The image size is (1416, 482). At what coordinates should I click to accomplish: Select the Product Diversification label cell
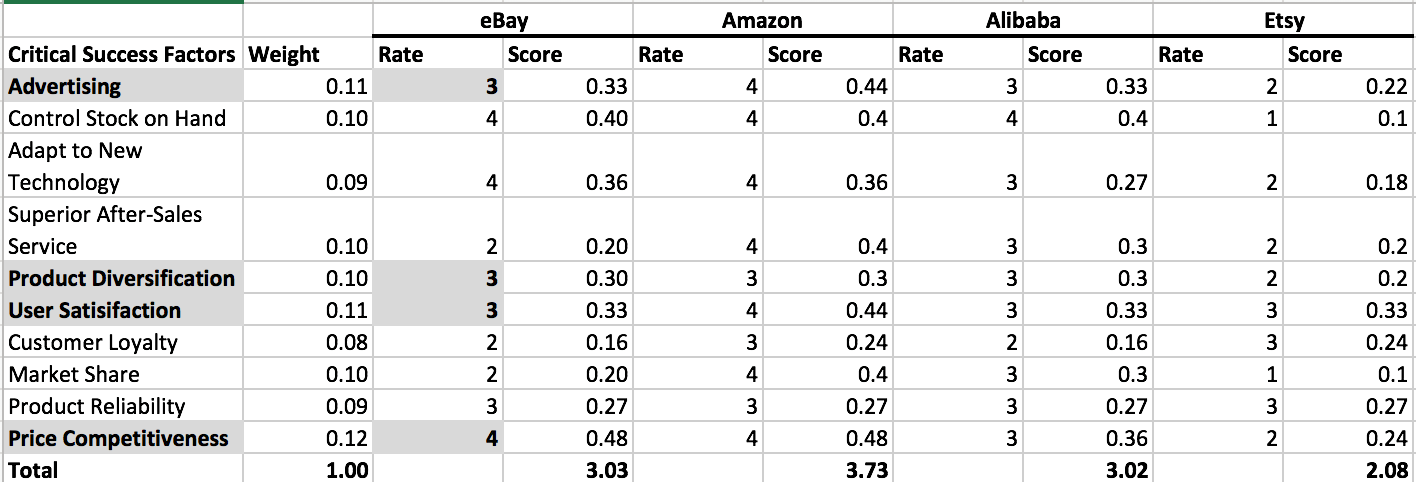click(122, 278)
